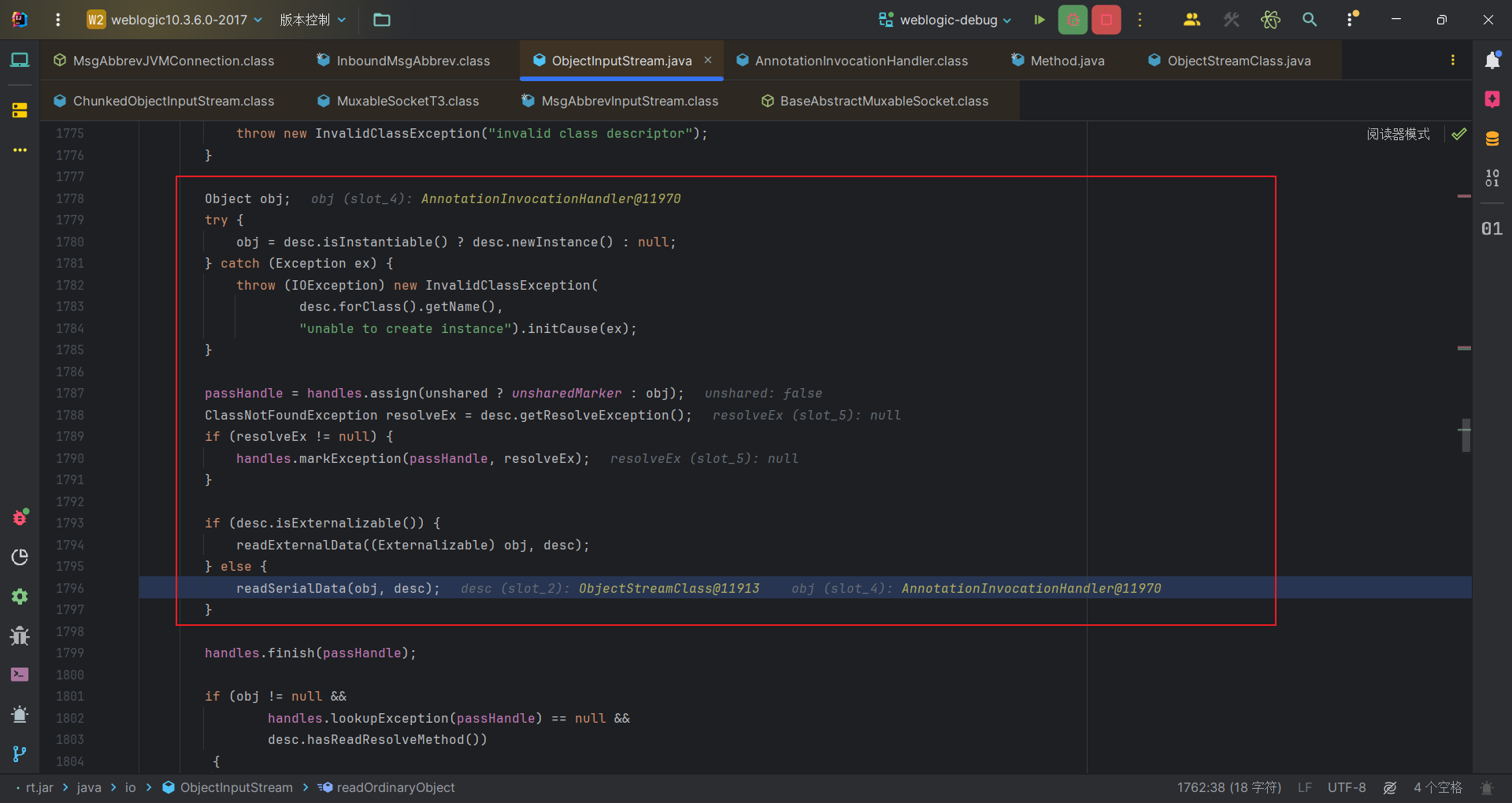The width and height of the screenshot is (1512, 803).
Task: Click error stripe marker near line 1778
Action: [x=1464, y=196]
